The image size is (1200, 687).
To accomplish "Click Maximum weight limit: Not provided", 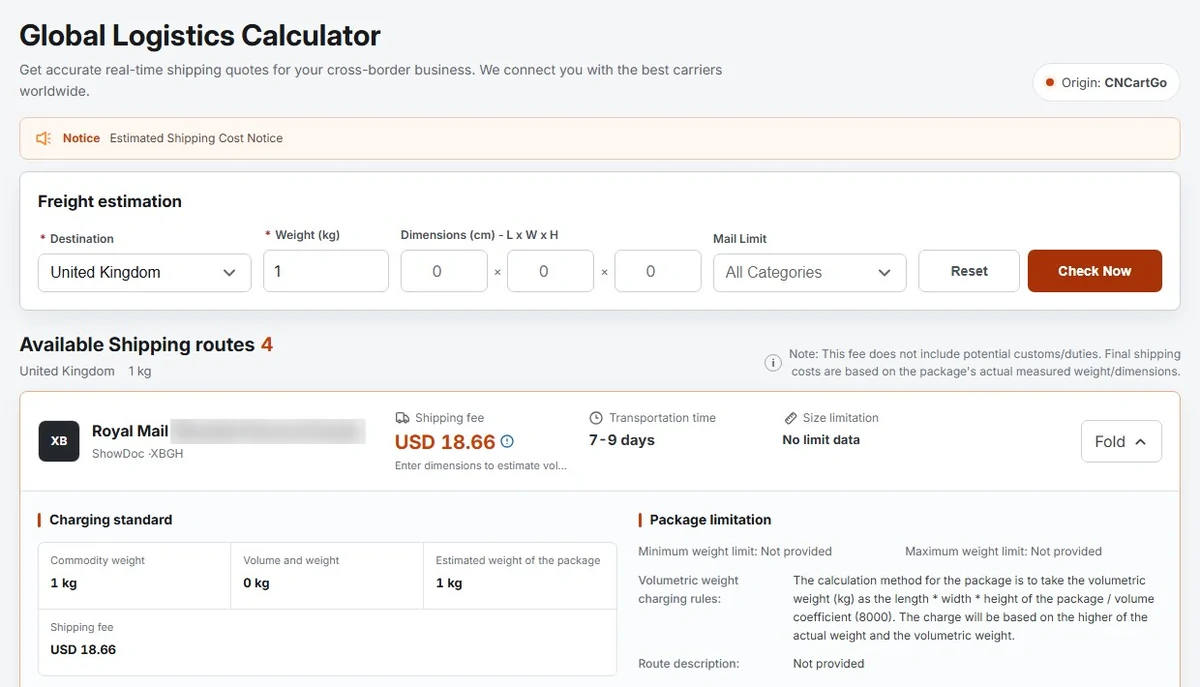I will pos(1003,551).
